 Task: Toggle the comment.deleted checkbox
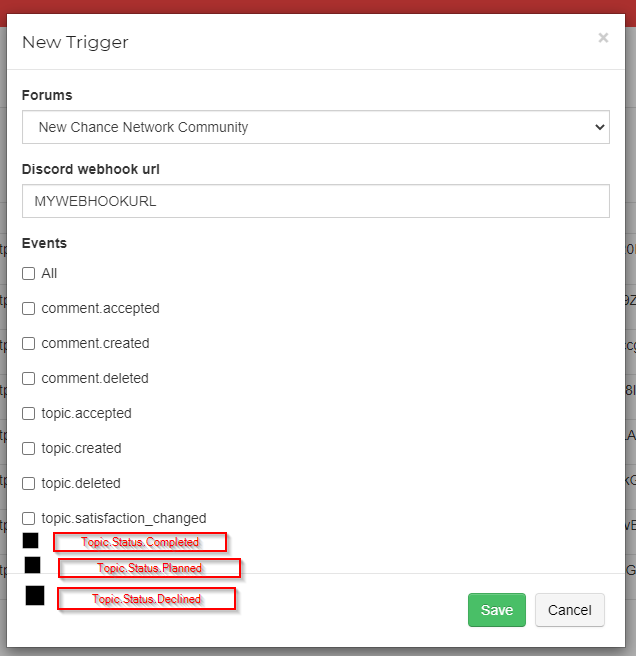coord(28,379)
